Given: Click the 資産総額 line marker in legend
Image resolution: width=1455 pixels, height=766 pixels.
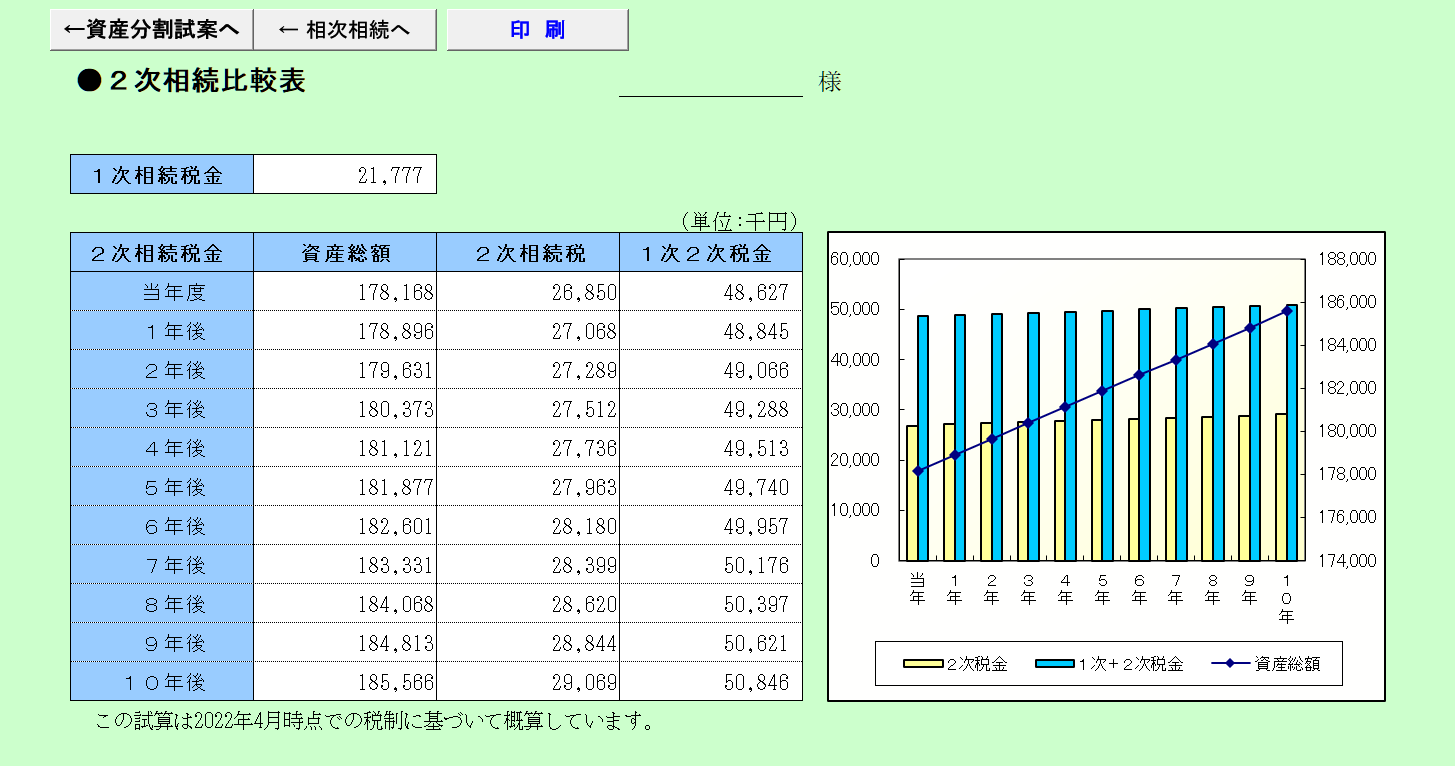Looking at the screenshot, I should point(1231,664).
